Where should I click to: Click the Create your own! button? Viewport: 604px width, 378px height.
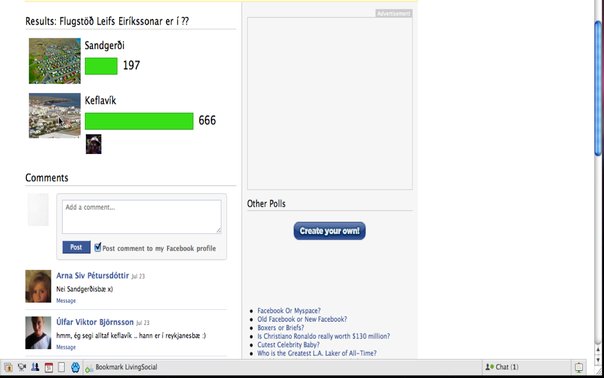click(x=329, y=231)
